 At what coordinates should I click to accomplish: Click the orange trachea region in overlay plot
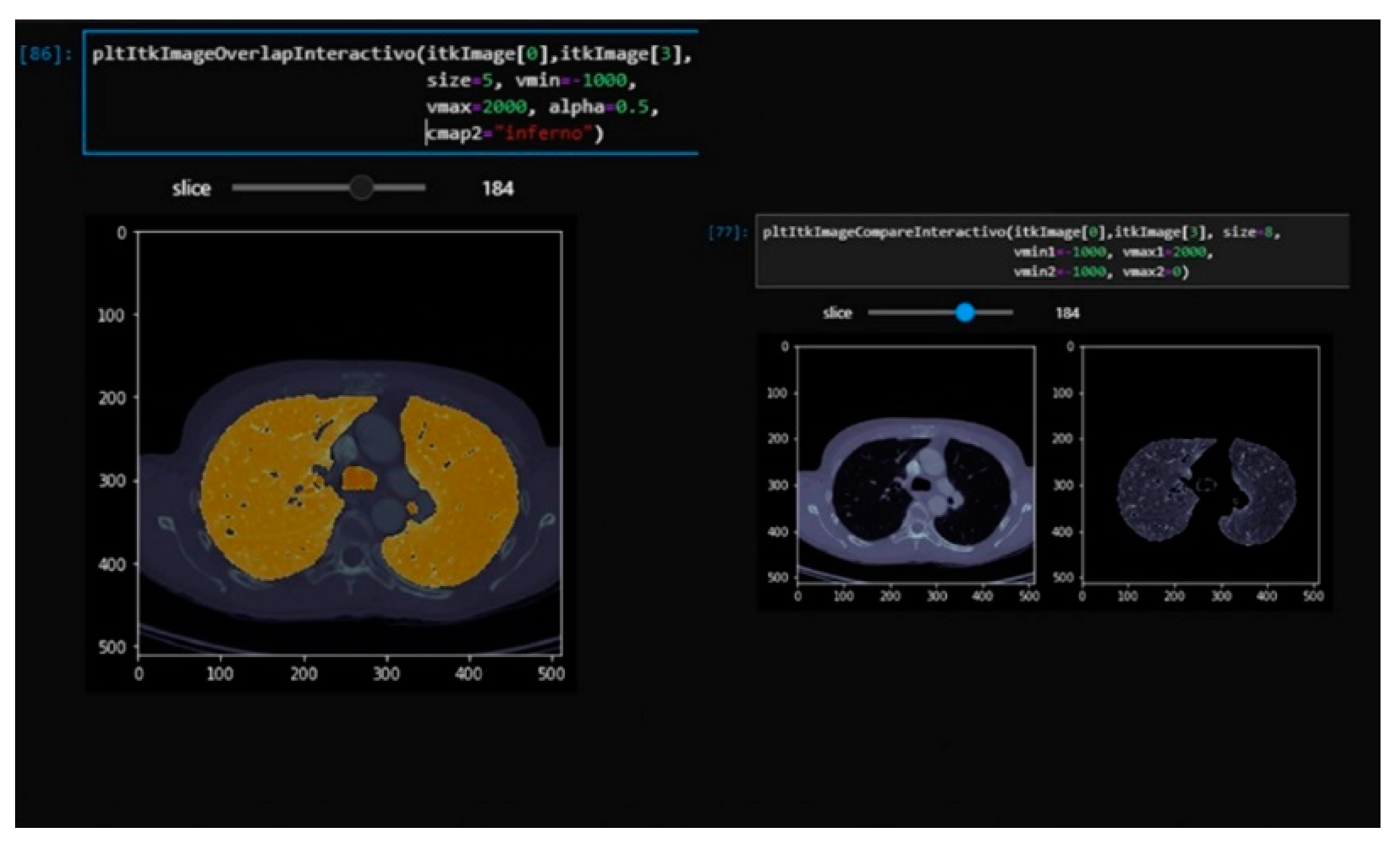[x=359, y=479]
